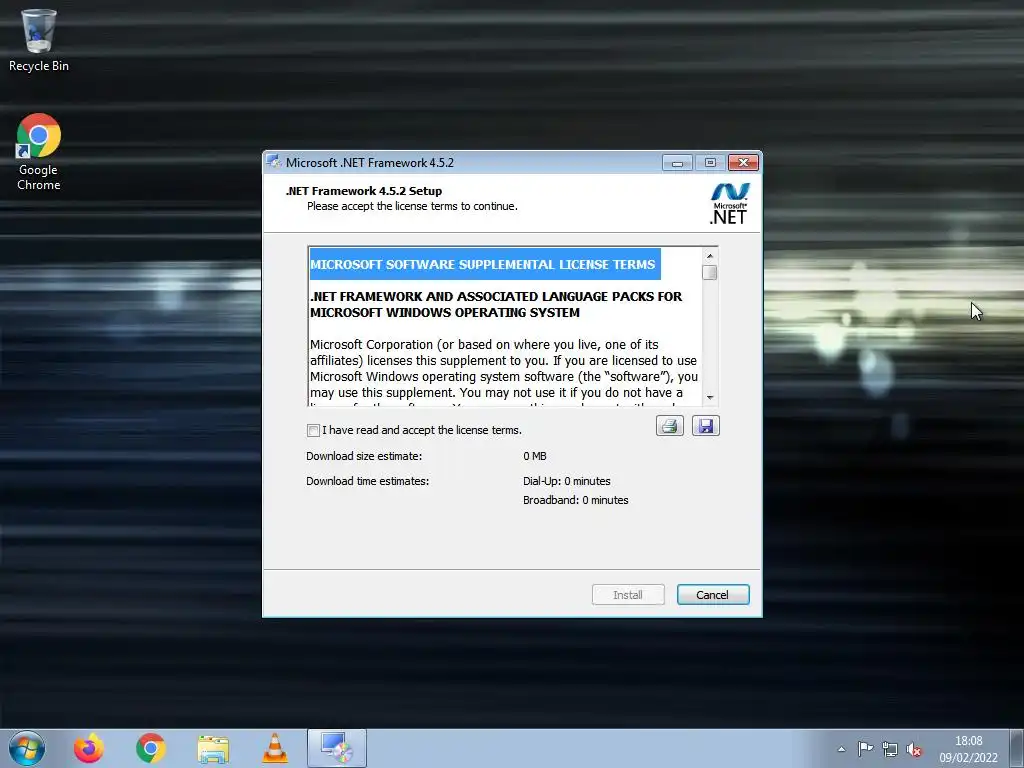Screen dimensions: 1024x768
Task: Grab the license text scrollbar thumb
Action: (x=710, y=272)
